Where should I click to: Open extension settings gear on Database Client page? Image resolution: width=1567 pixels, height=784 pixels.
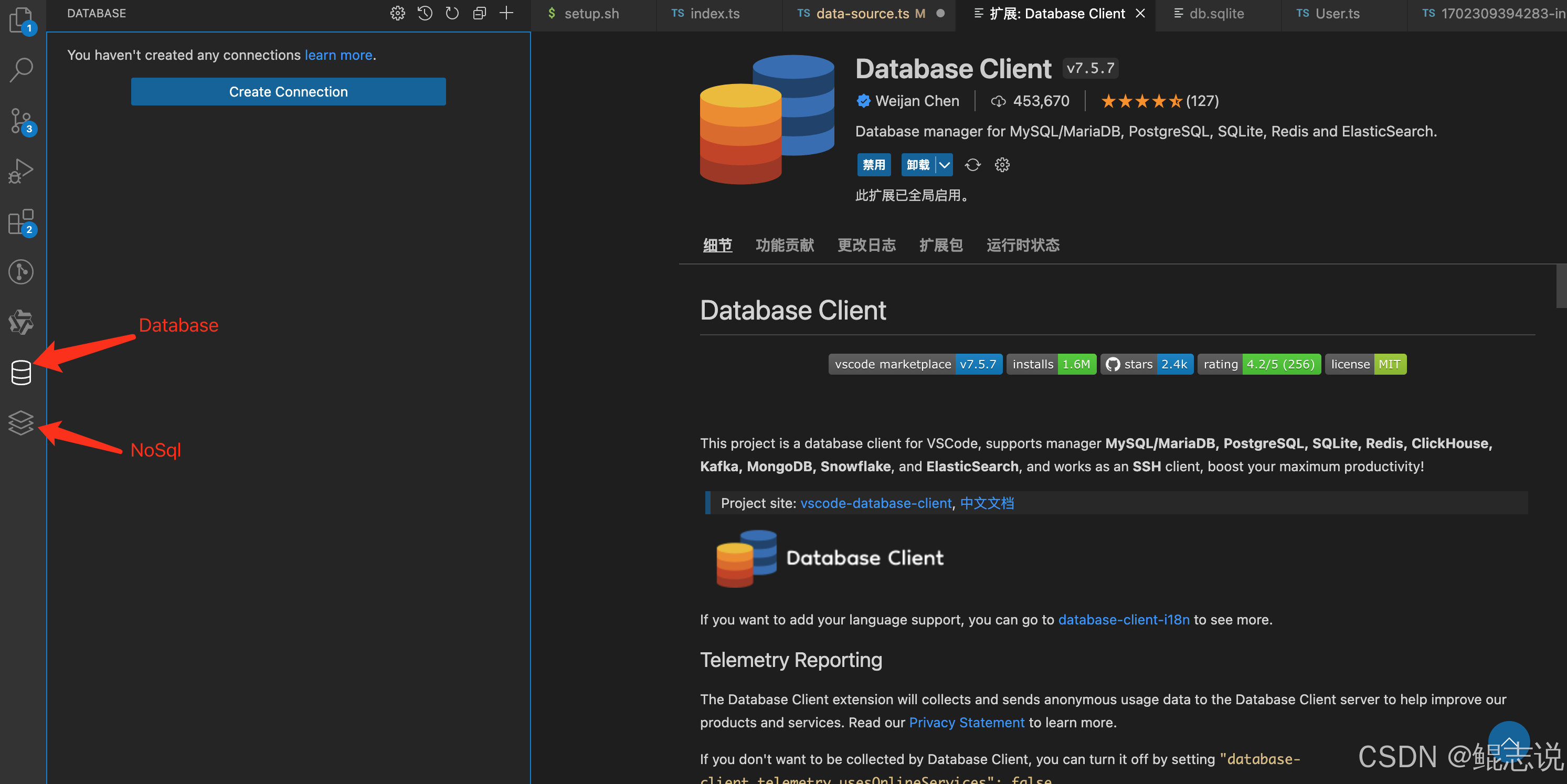click(1001, 164)
